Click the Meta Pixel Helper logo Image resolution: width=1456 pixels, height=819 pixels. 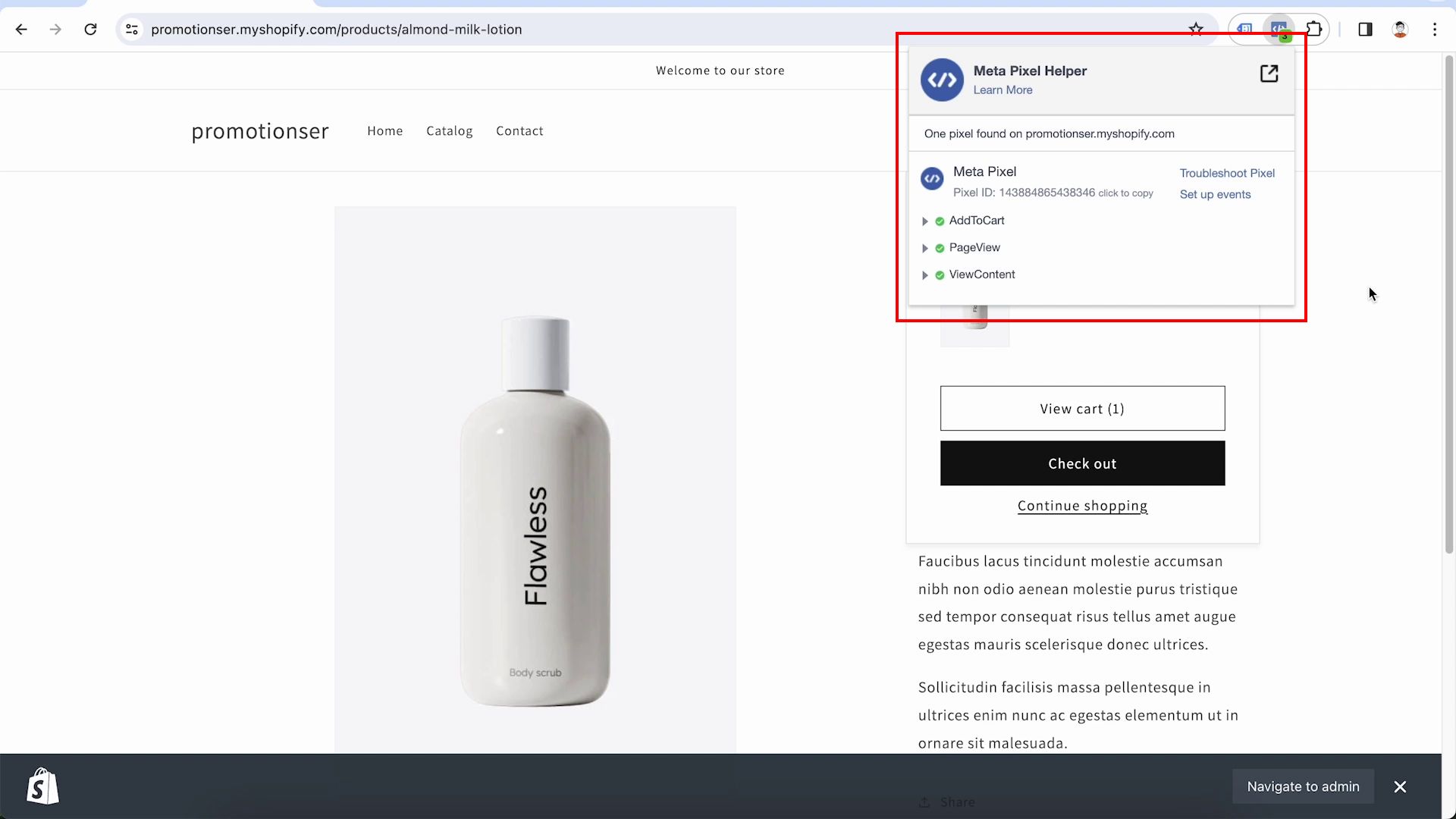tap(942, 80)
